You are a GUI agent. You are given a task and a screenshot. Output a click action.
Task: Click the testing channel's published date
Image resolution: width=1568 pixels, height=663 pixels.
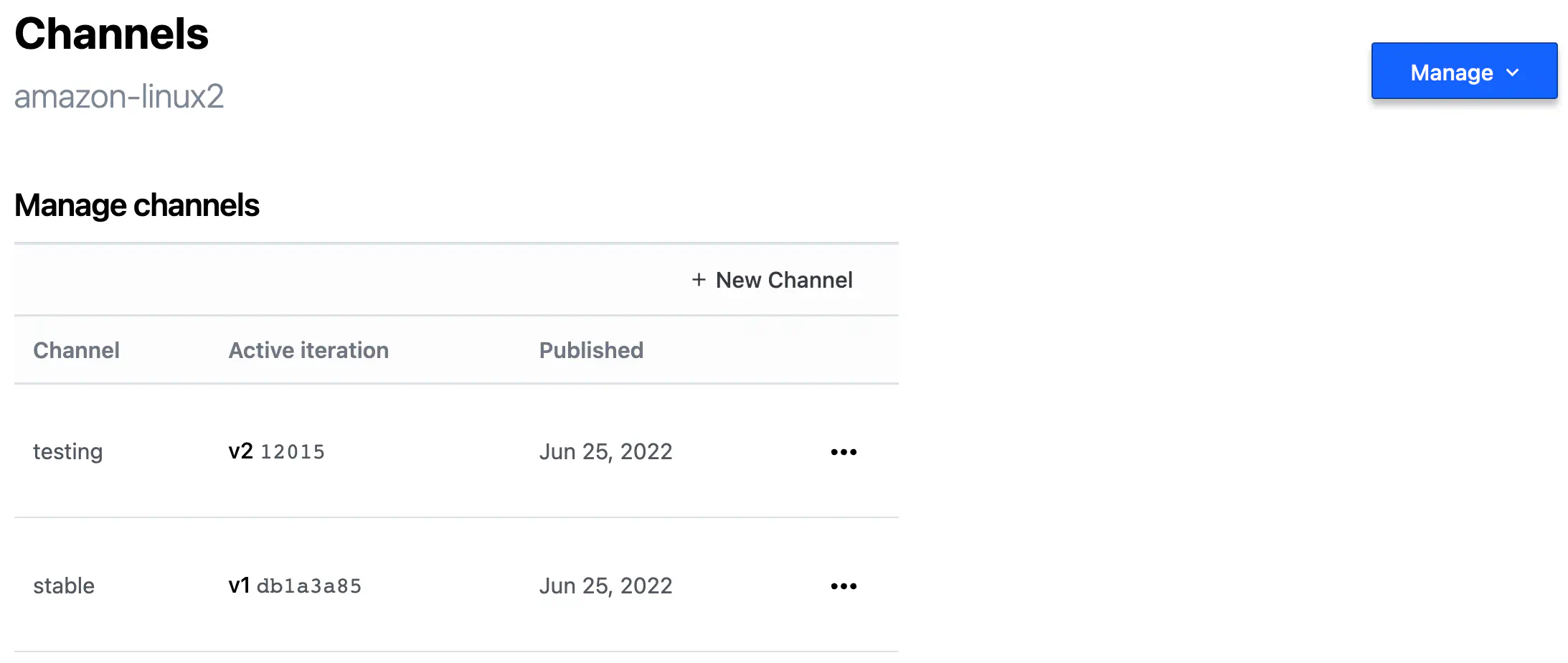(605, 452)
